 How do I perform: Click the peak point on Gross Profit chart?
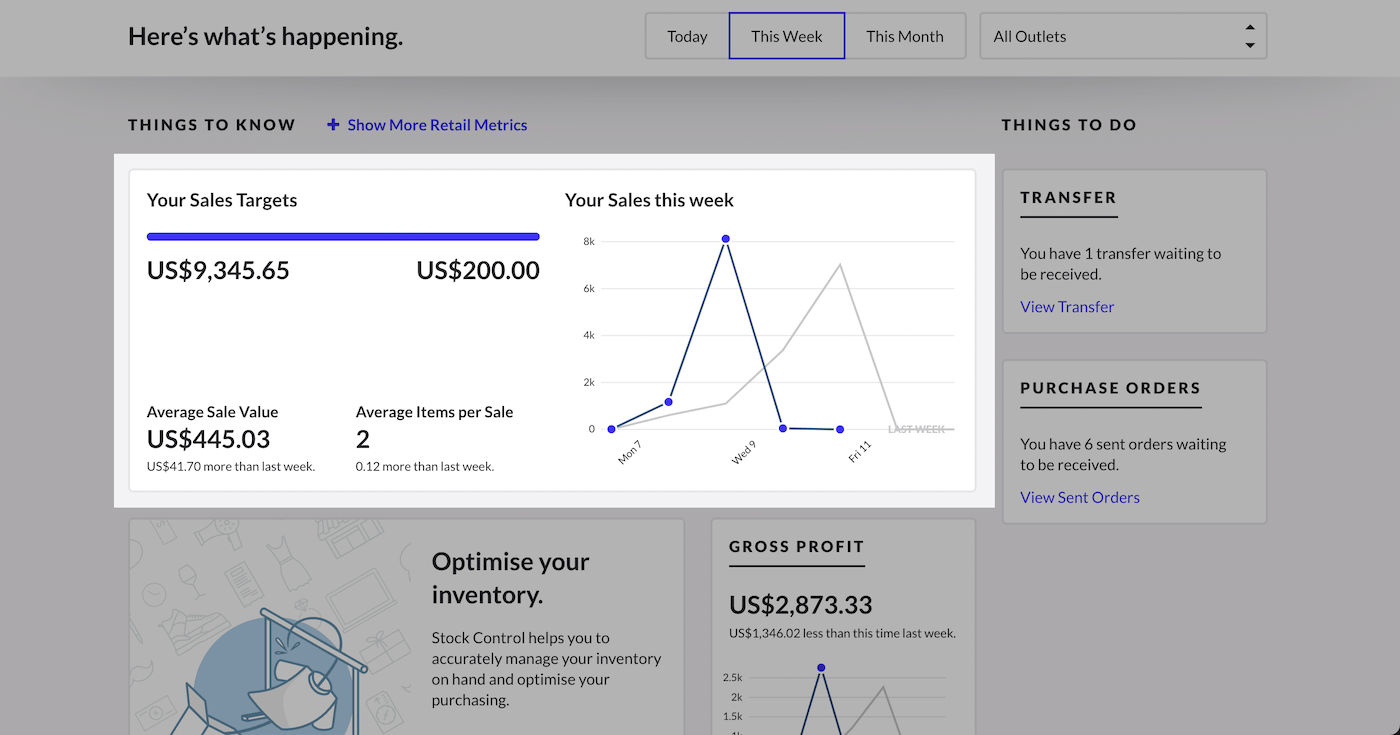[x=821, y=667]
